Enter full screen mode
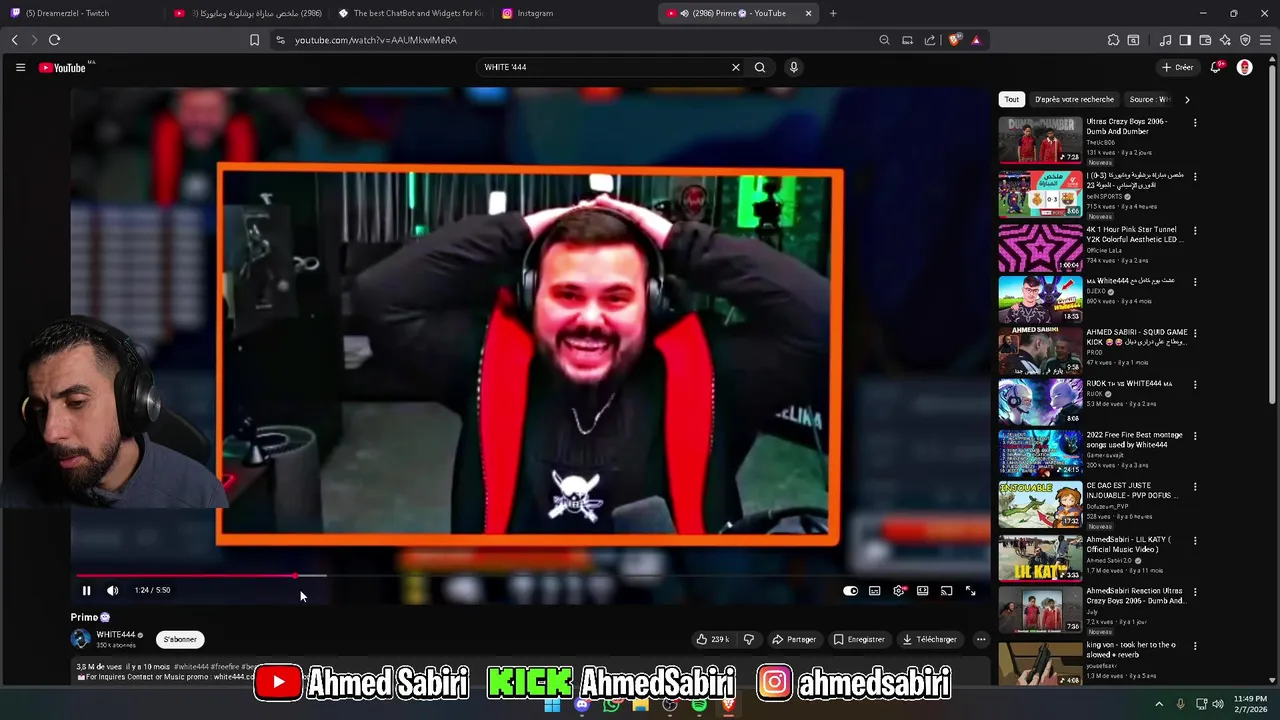Screen dimensions: 1280x720 click(971, 591)
